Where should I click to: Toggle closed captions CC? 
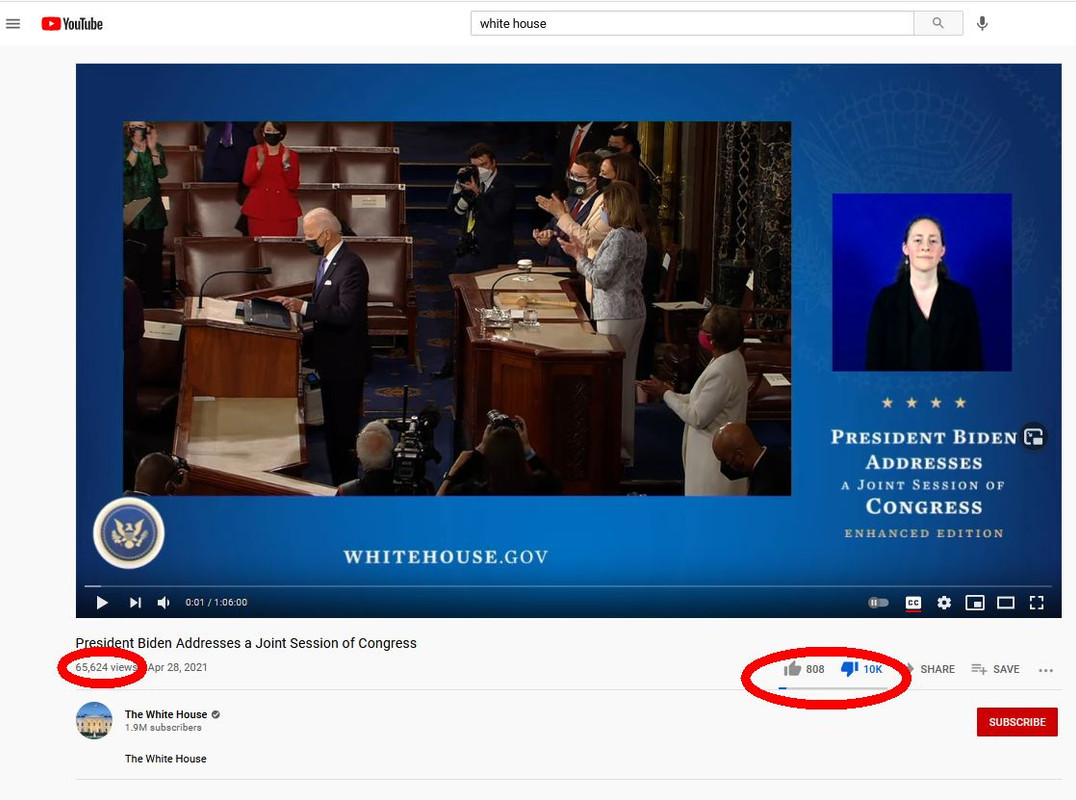(913, 602)
